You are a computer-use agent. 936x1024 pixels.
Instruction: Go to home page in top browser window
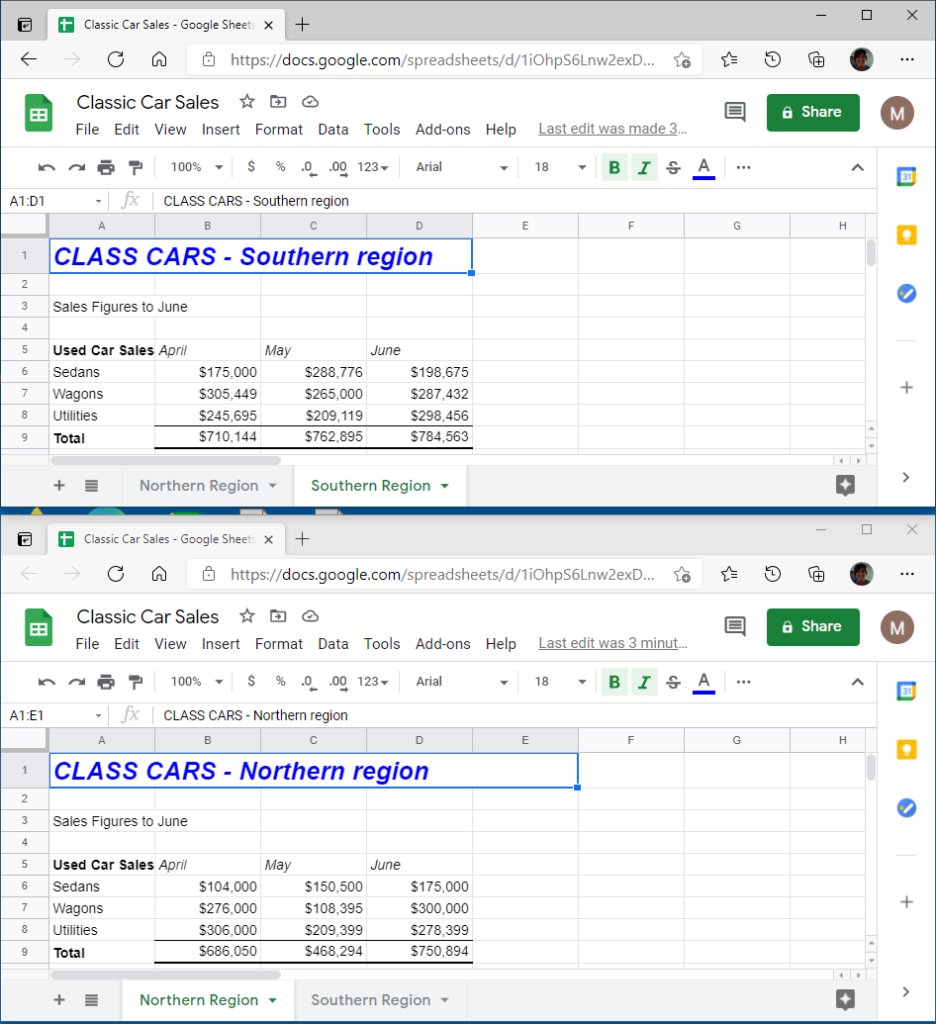click(x=159, y=59)
